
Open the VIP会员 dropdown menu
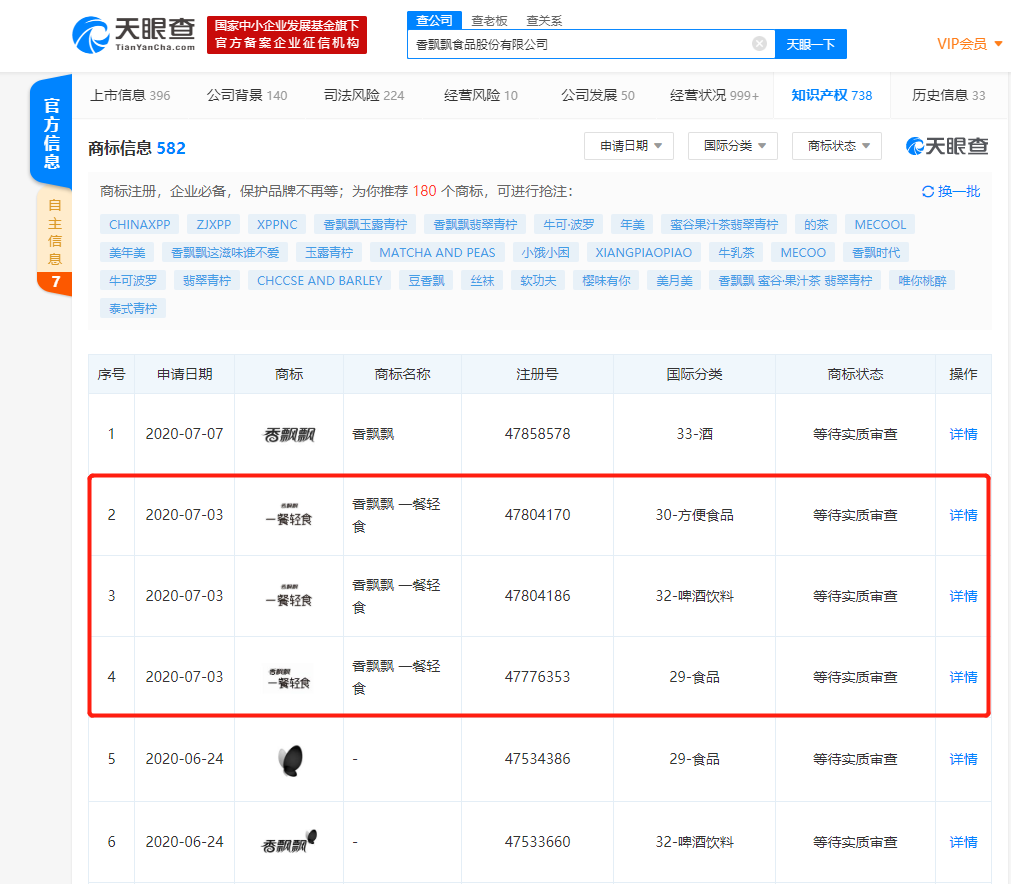[x=969, y=44]
